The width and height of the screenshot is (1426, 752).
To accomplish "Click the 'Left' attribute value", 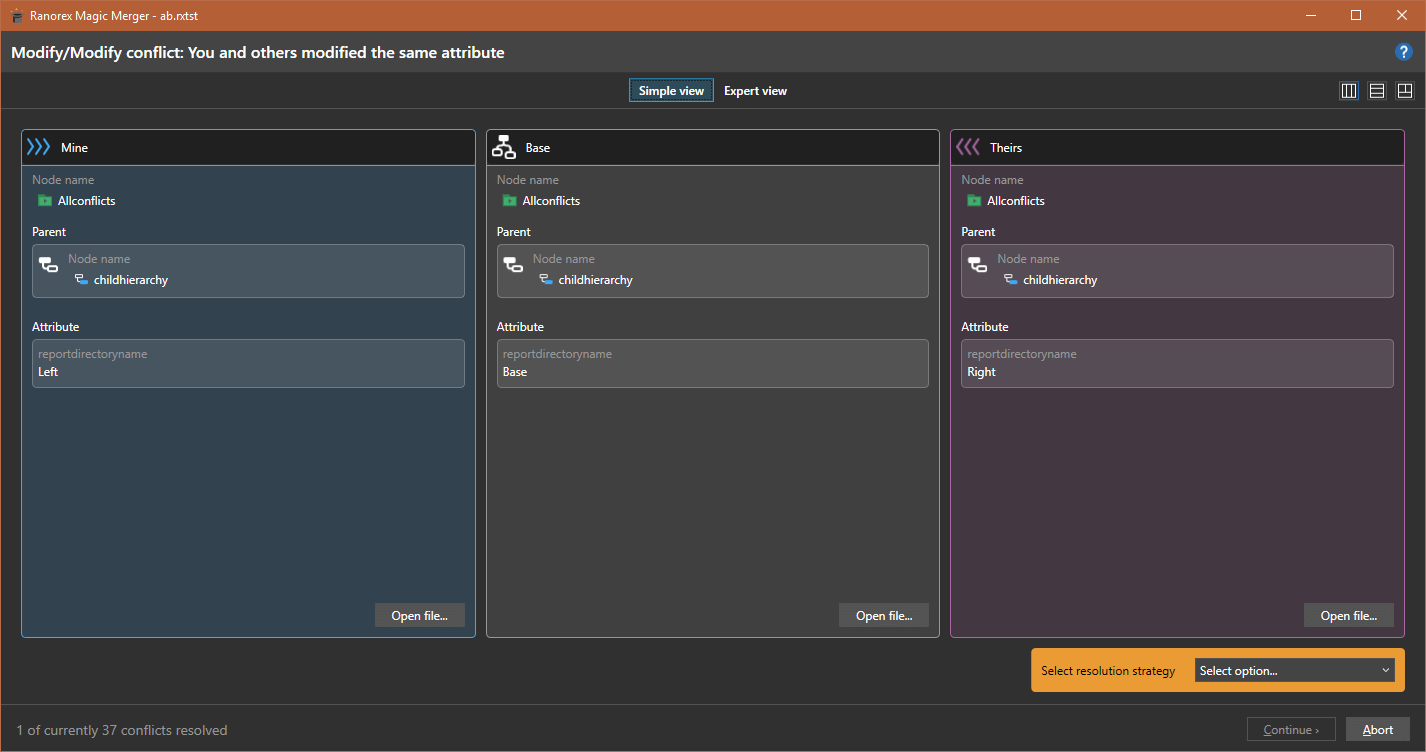I will pyautogui.click(x=48, y=372).
